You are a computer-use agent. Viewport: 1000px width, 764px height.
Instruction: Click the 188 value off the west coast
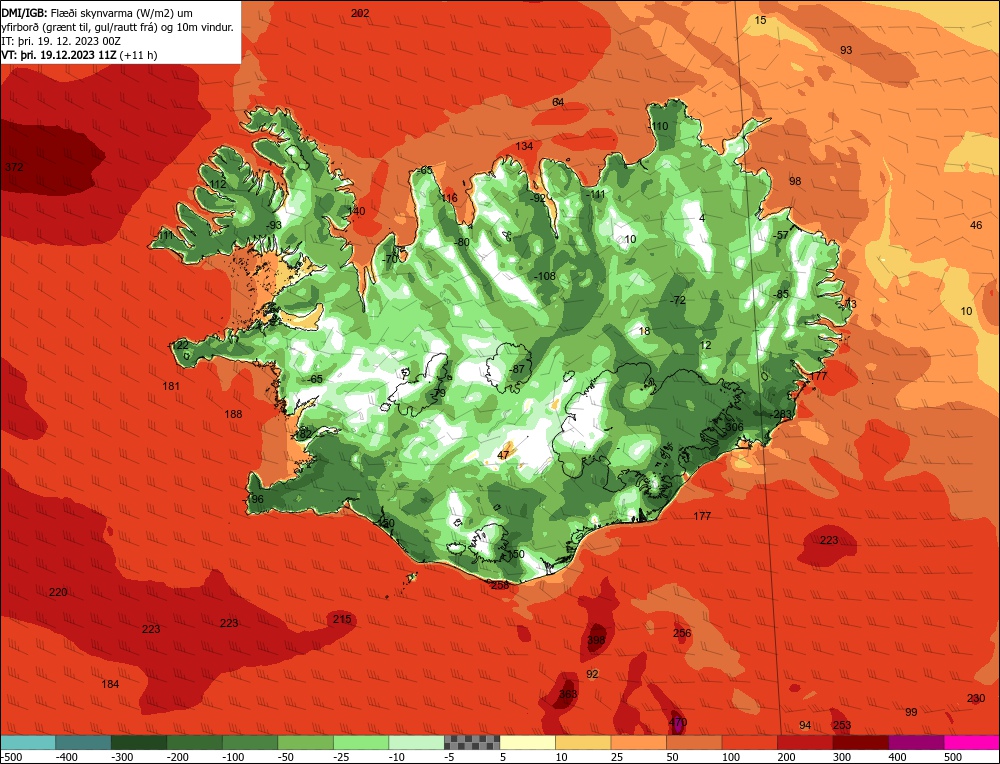233,414
